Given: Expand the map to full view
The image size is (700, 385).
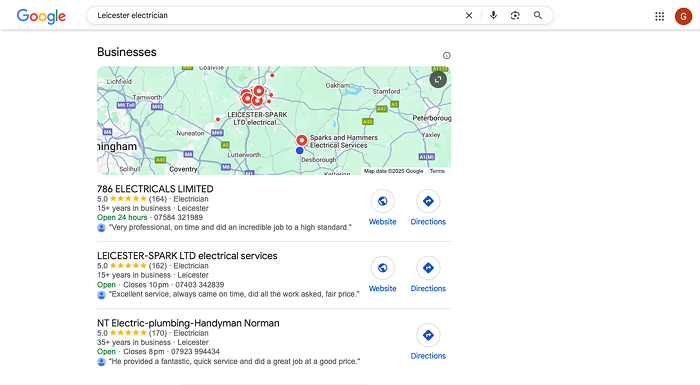Looking at the screenshot, I should coord(438,80).
